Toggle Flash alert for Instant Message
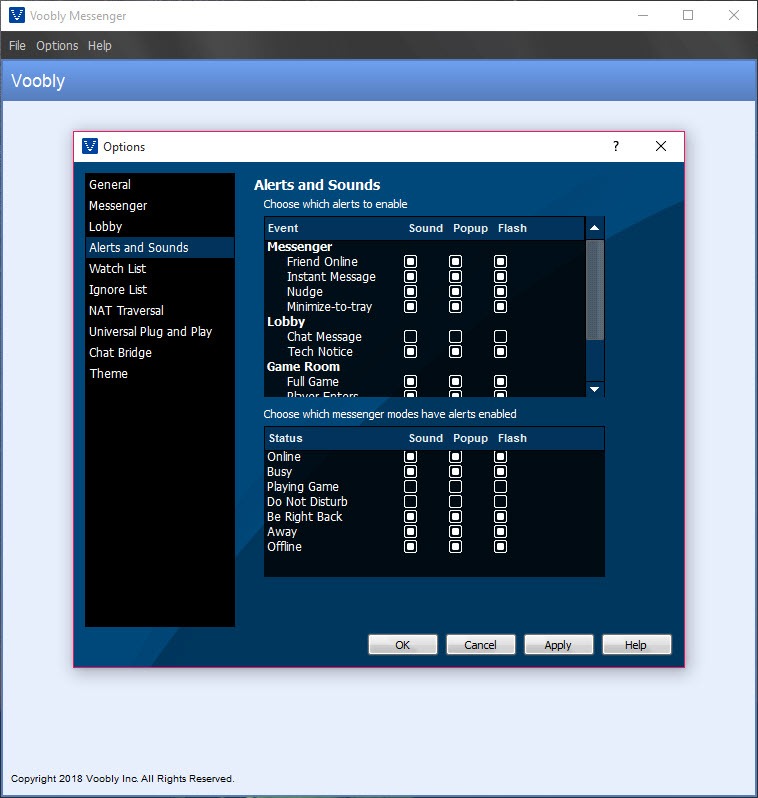This screenshot has height=798, width=758. click(x=500, y=276)
